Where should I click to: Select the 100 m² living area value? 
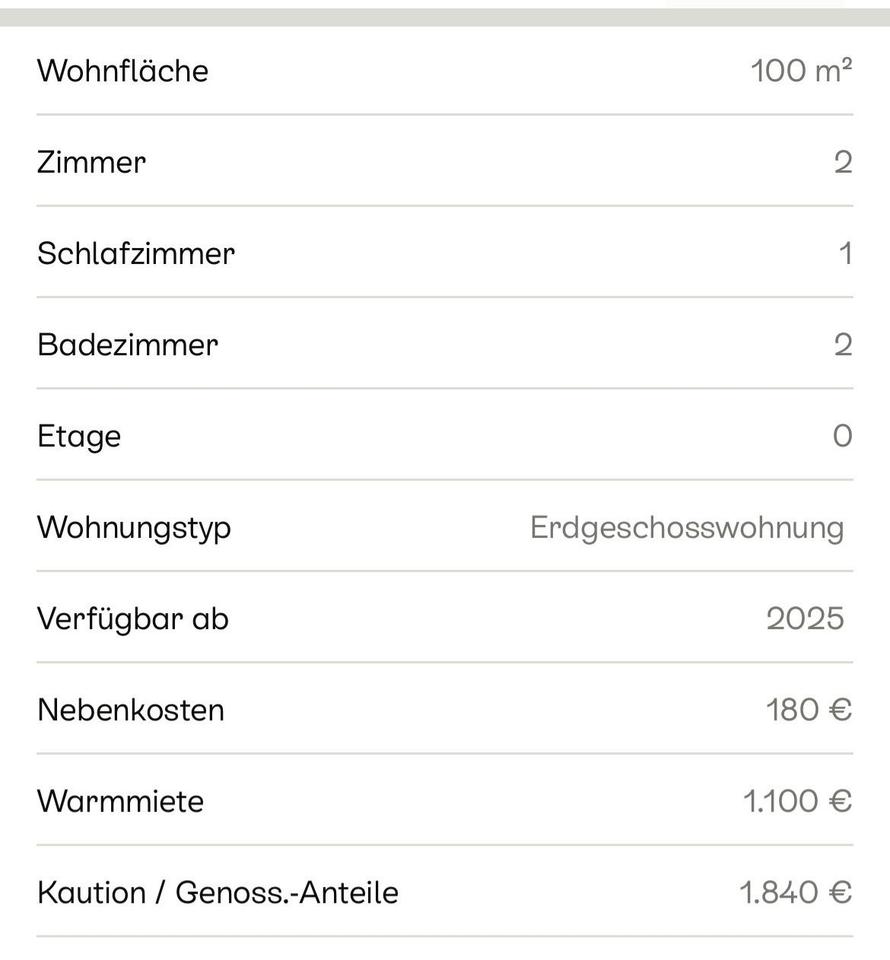(x=801, y=71)
